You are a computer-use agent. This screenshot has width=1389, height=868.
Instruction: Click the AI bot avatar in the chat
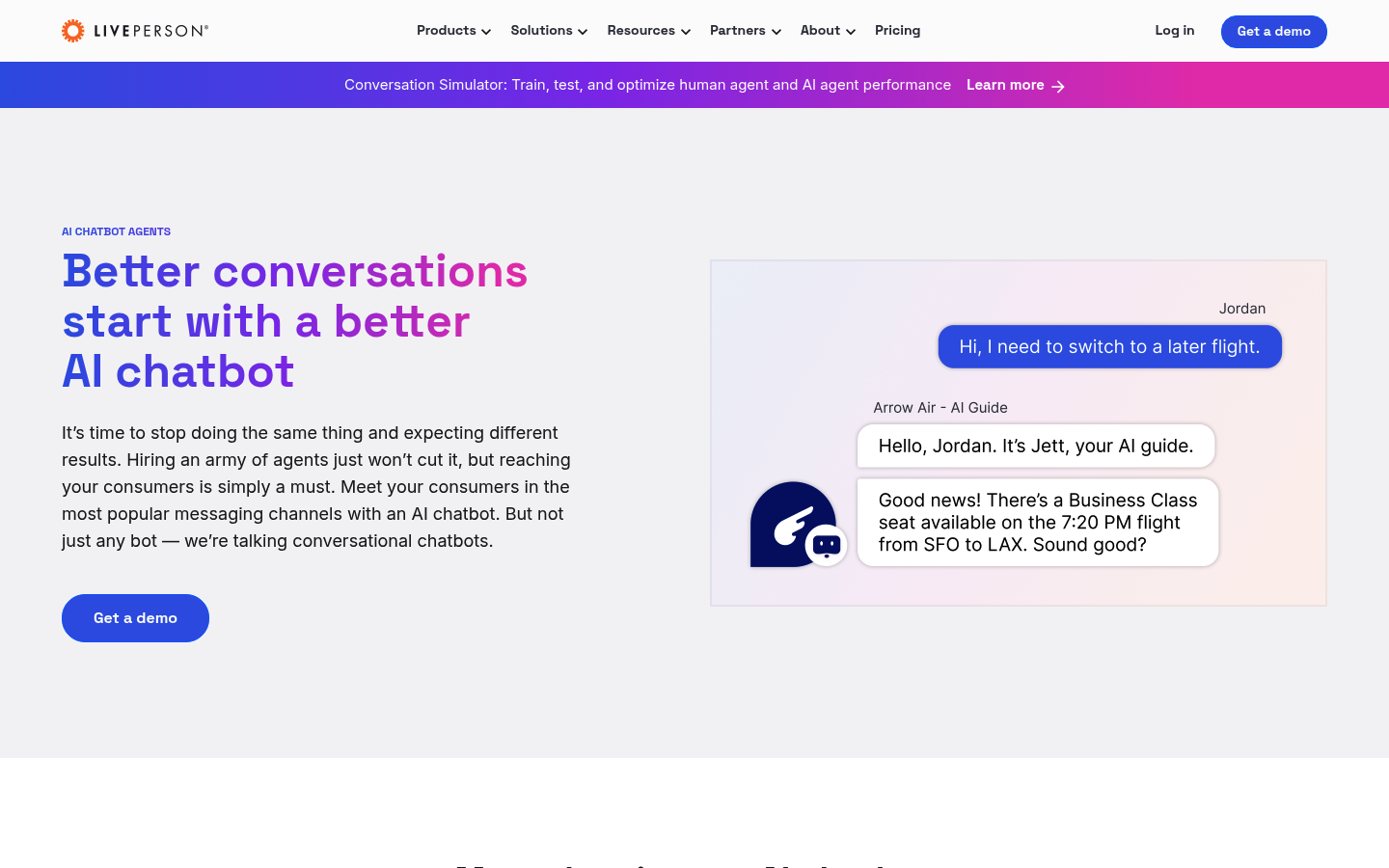(791, 523)
